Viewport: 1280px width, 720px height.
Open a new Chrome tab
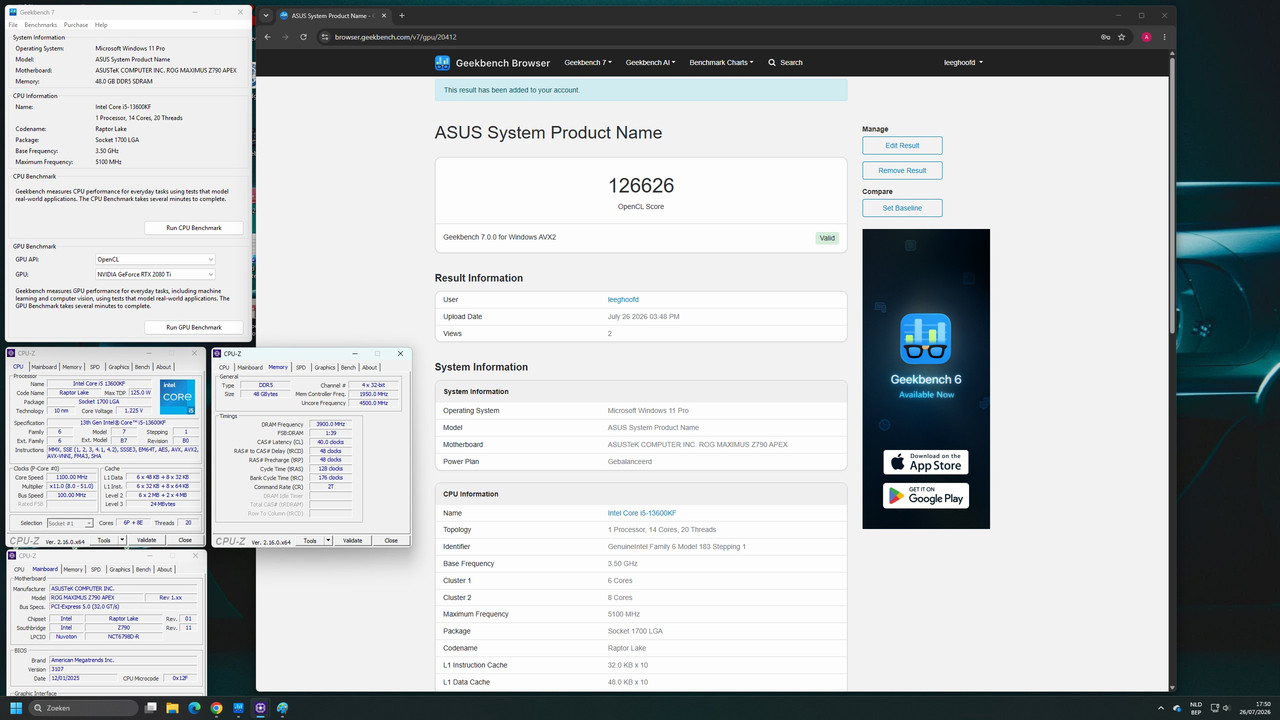402,16
